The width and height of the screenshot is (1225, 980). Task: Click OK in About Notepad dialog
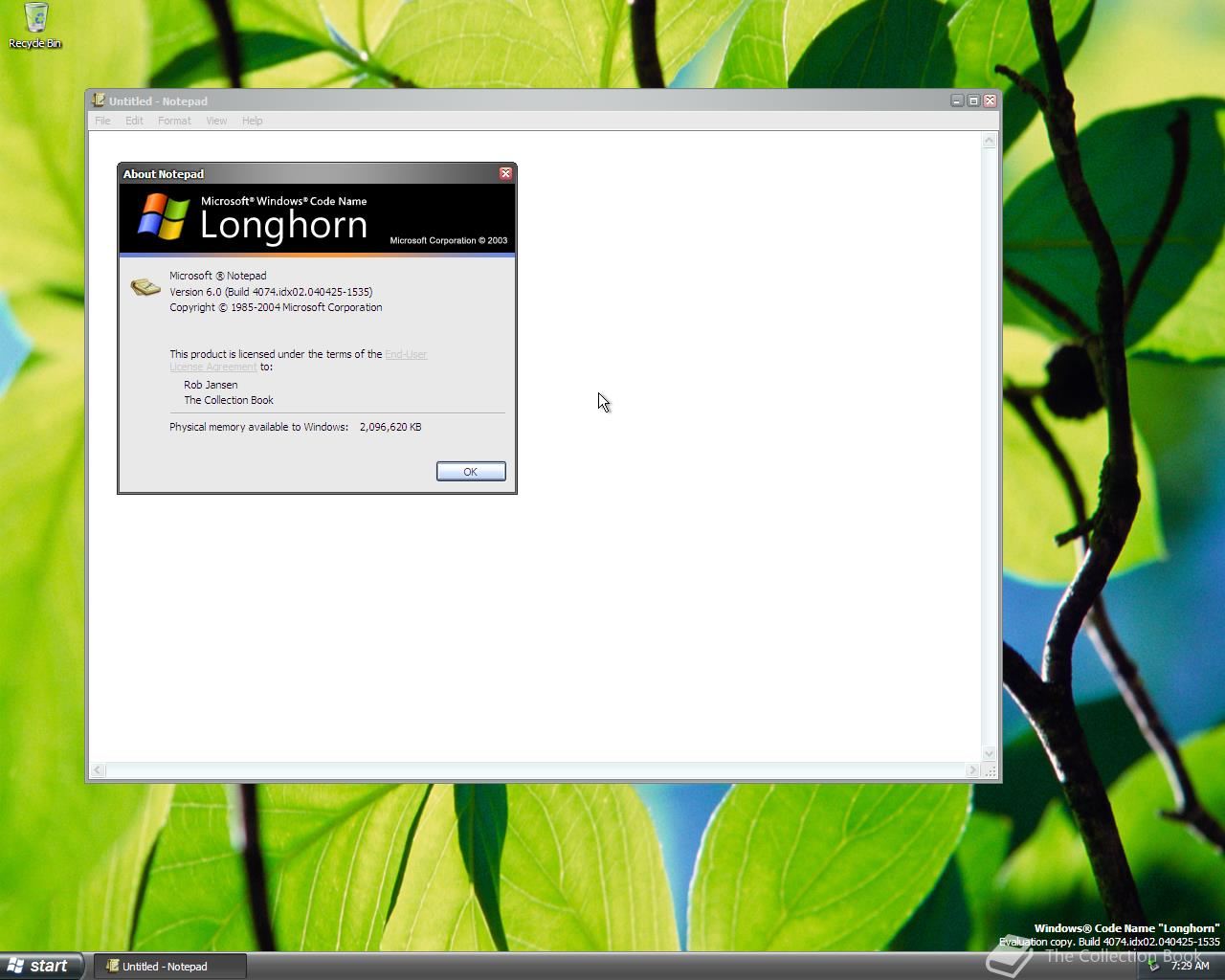coord(471,472)
